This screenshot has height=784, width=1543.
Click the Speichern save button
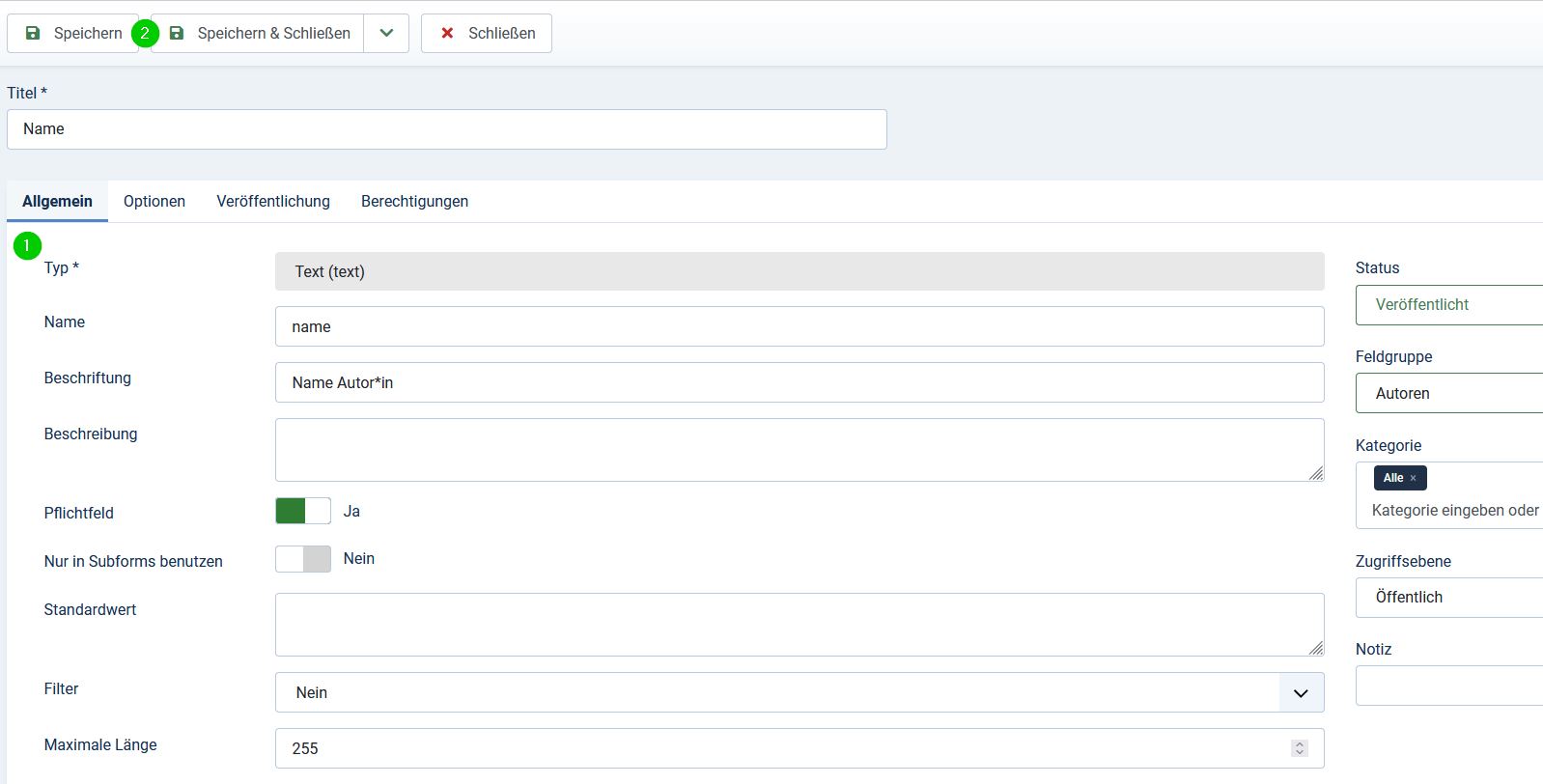[73, 33]
